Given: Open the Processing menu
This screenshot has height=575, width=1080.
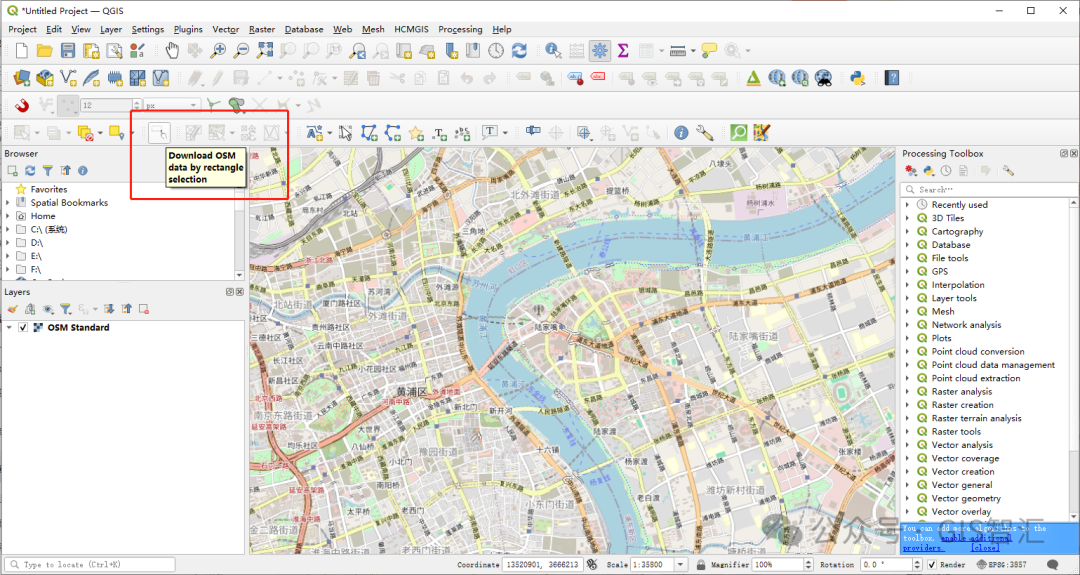Looking at the screenshot, I should [x=459, y=29].
